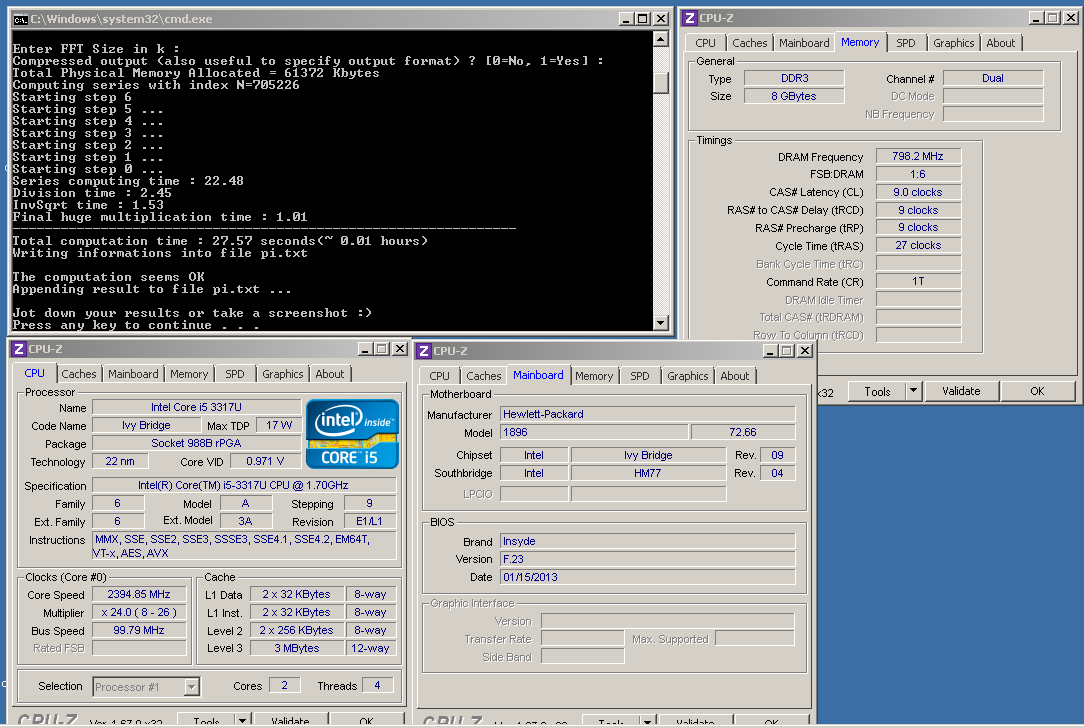This screenshot has height=728, width=1084.
Task: Select Mainboard tab in bottom-middle CPU-Z window
Action: click(x=538, y=375)
